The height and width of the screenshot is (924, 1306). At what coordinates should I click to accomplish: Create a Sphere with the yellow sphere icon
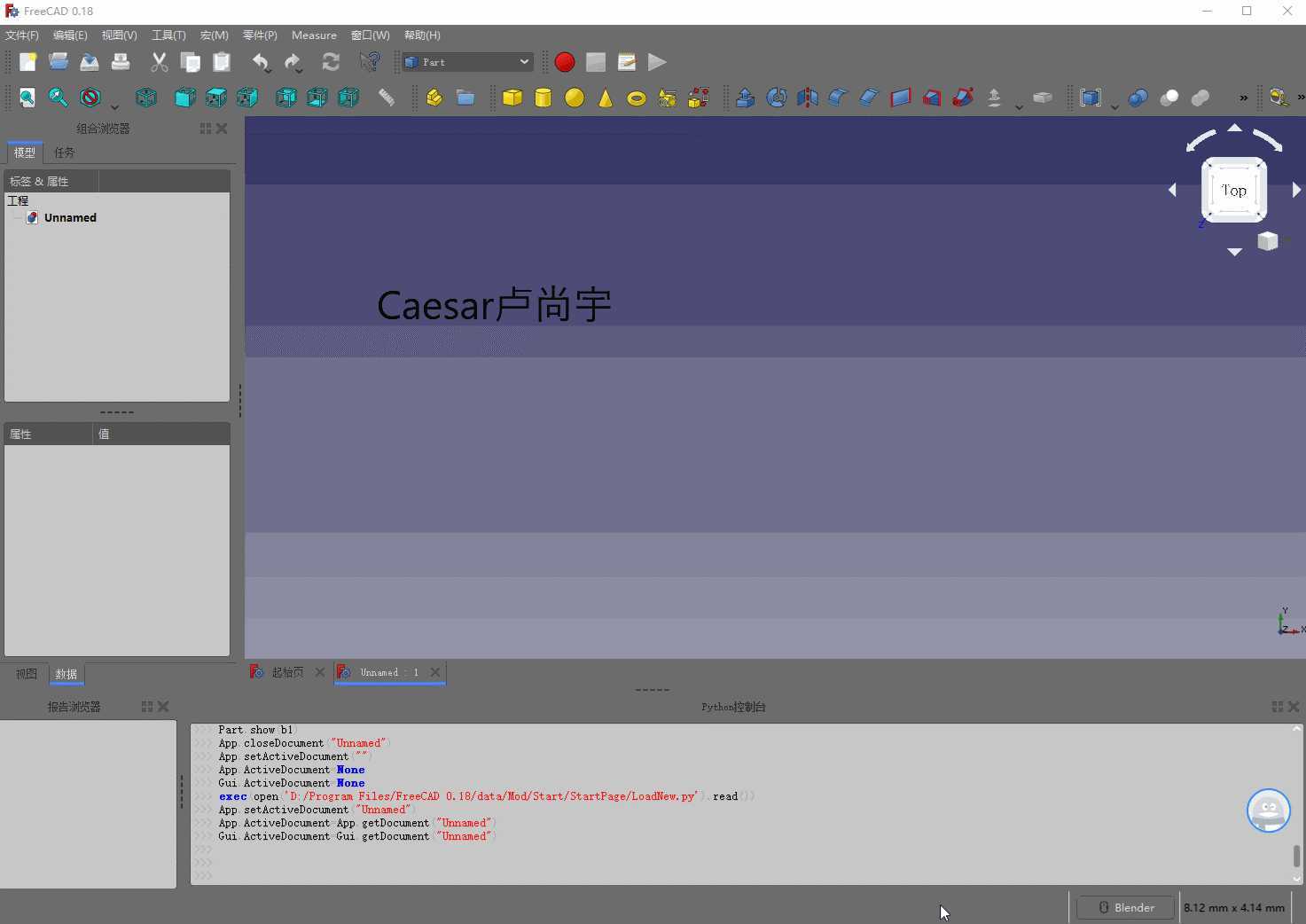point(575,98)
